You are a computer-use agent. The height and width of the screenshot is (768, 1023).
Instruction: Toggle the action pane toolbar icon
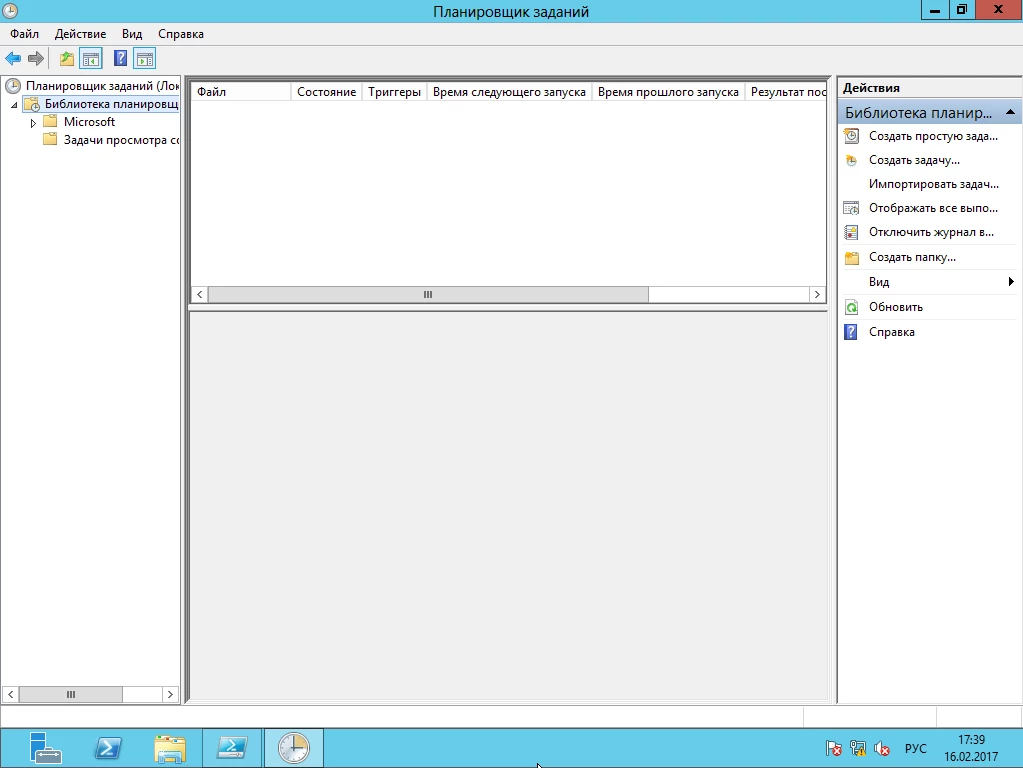pyautogui.click(x=145, y=59)
